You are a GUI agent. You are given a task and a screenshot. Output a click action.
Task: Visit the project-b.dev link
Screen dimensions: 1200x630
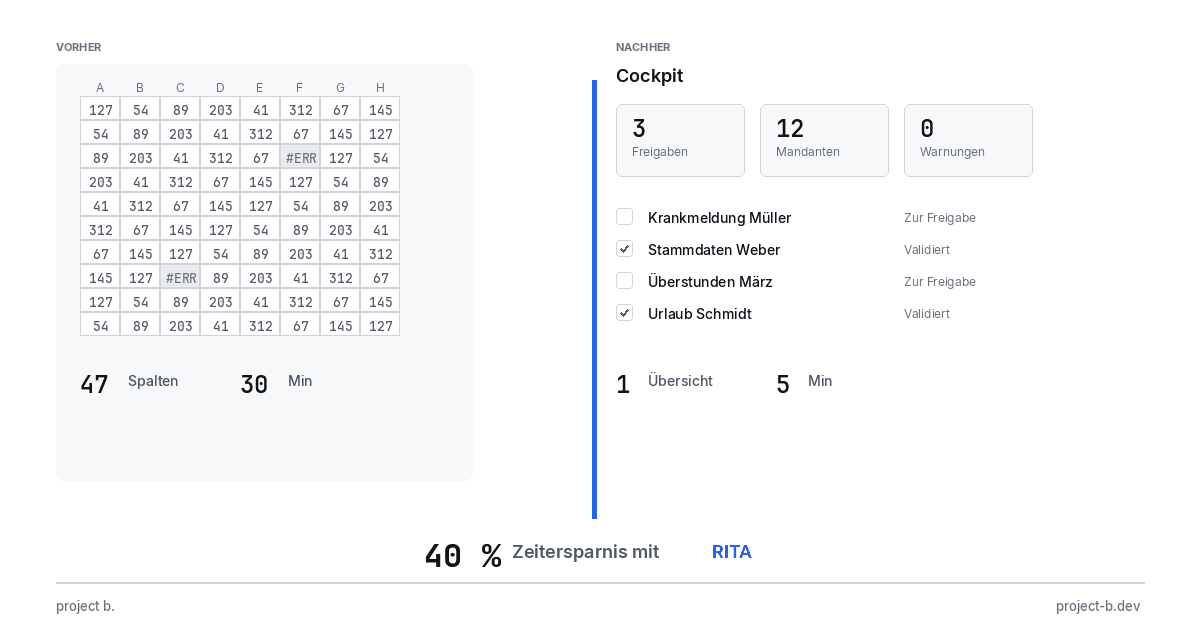1098,606
